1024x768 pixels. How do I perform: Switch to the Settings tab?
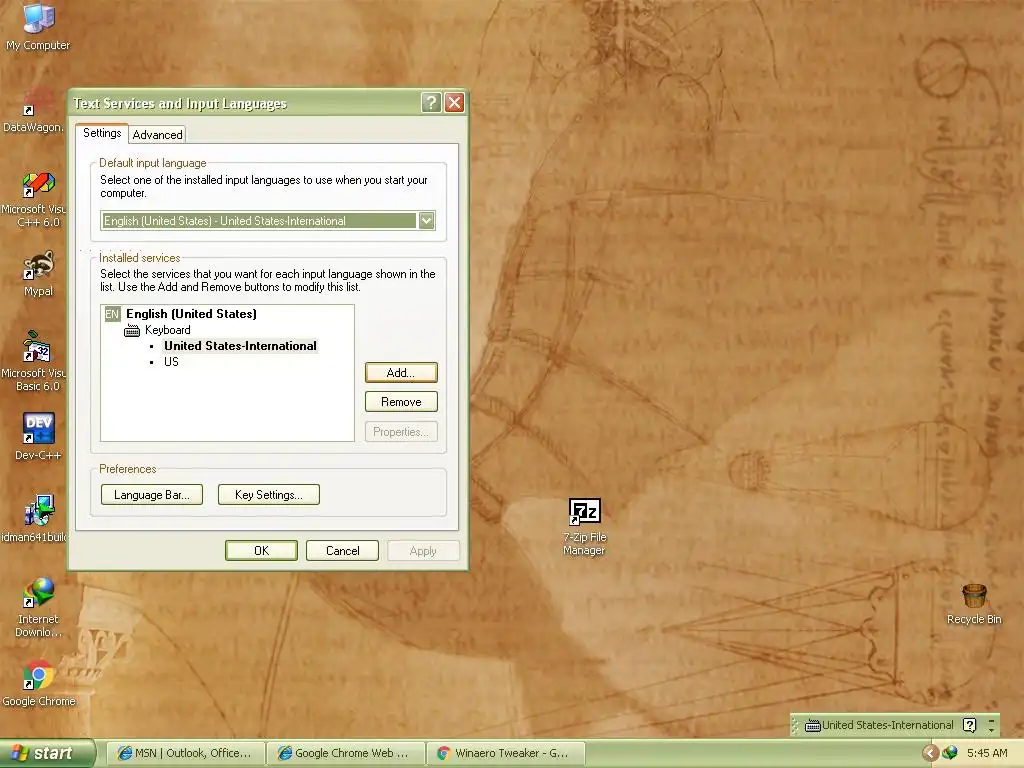click(102, 133)
